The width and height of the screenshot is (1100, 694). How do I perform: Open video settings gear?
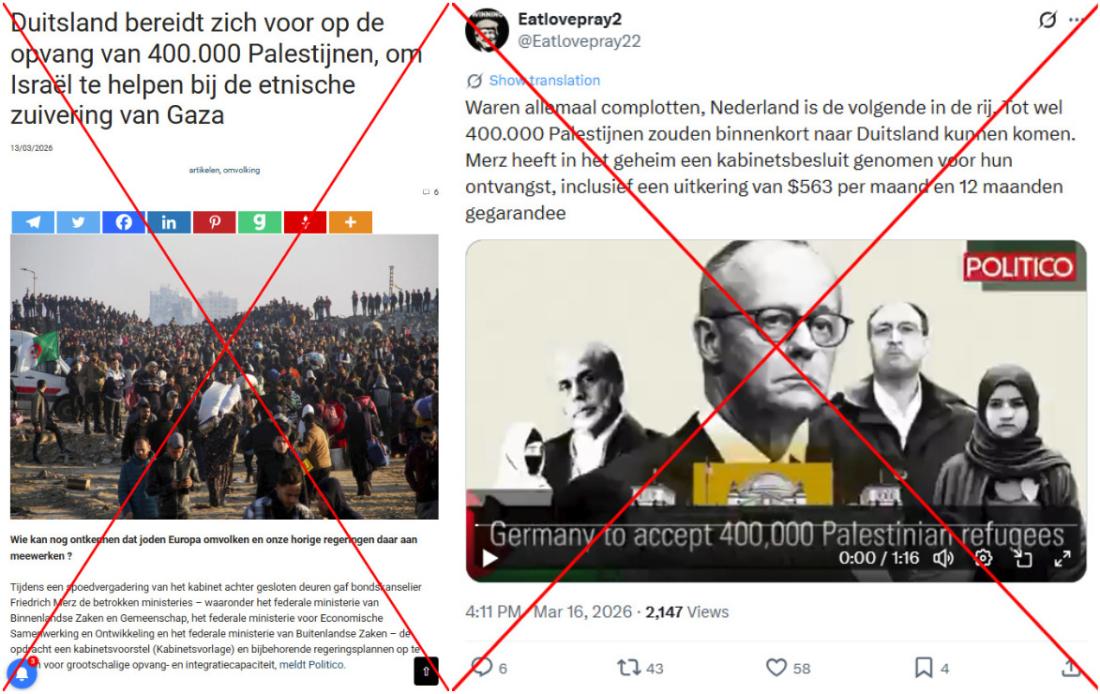[984, 559]
